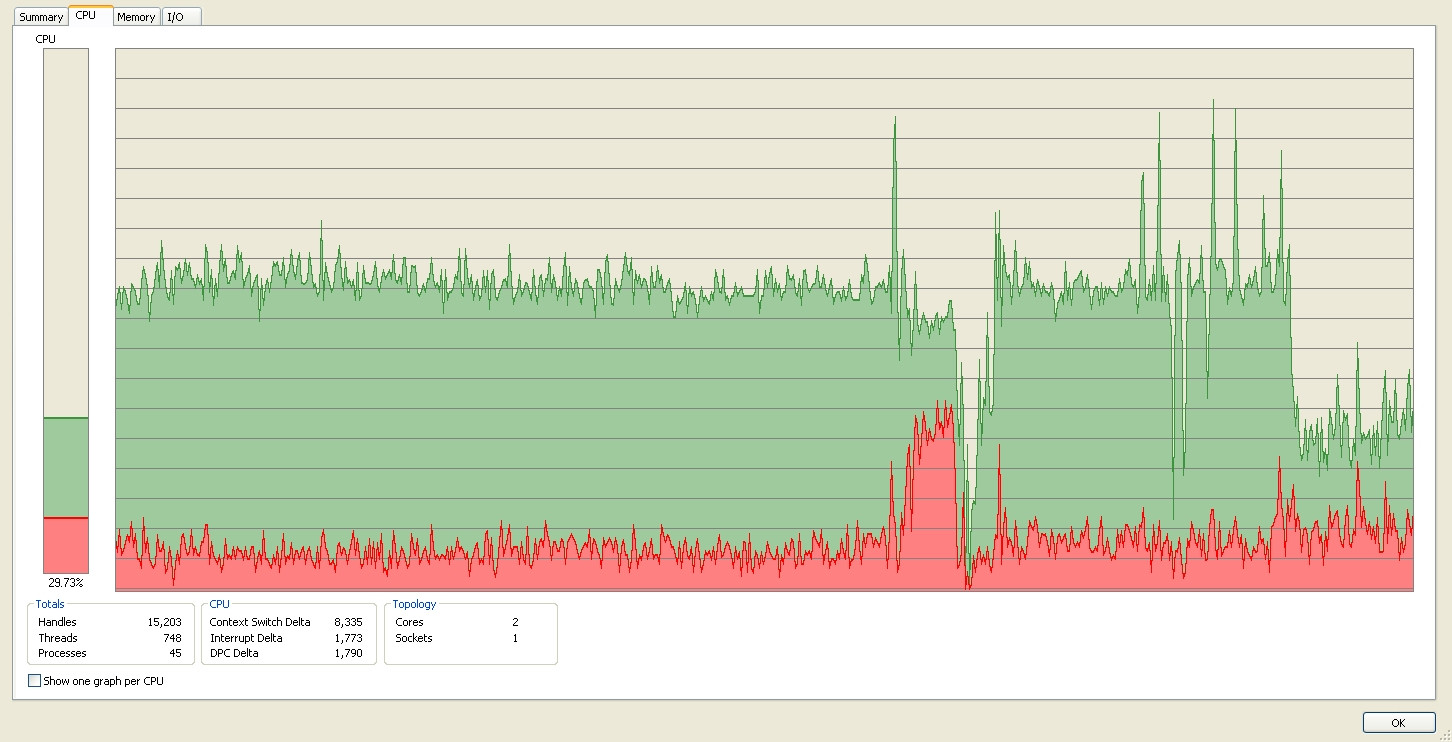
Task: Select the Handles value 15,203
Action: click(x=164, y=622)
